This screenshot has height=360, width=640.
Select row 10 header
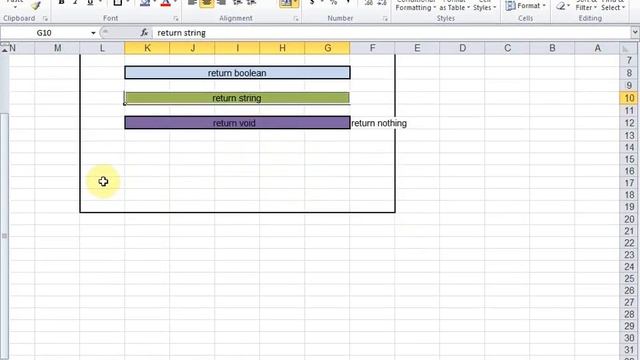pos(629,98)
